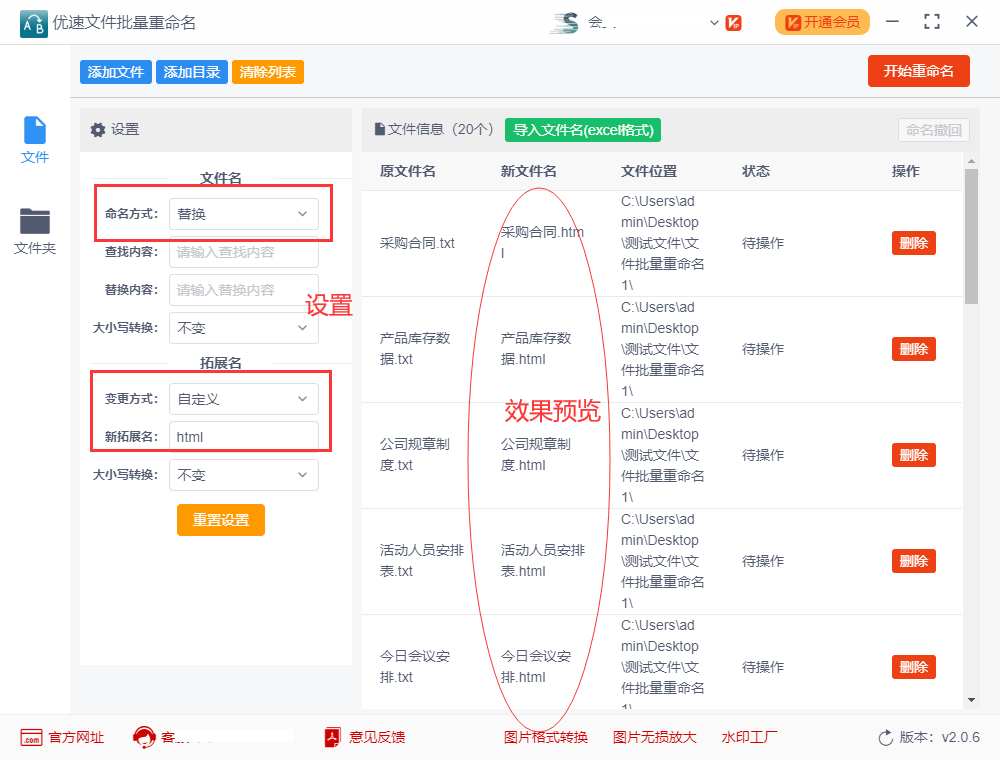Expand the account dropdown chevron
The height and width of the screenshot is (760, 1000).
click(x=714, y=23)
